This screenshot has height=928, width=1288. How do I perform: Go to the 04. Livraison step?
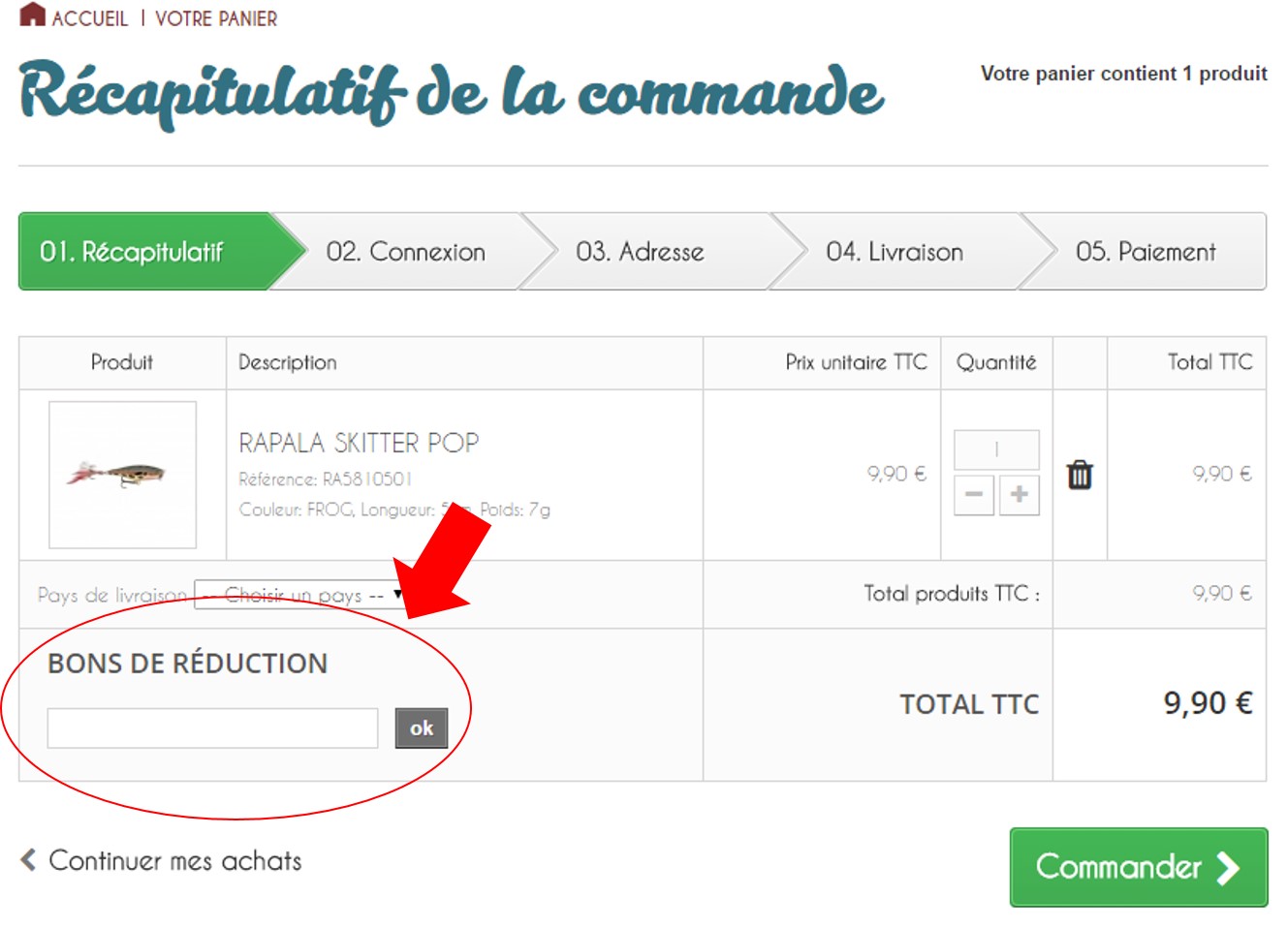[x=894, y=252]
